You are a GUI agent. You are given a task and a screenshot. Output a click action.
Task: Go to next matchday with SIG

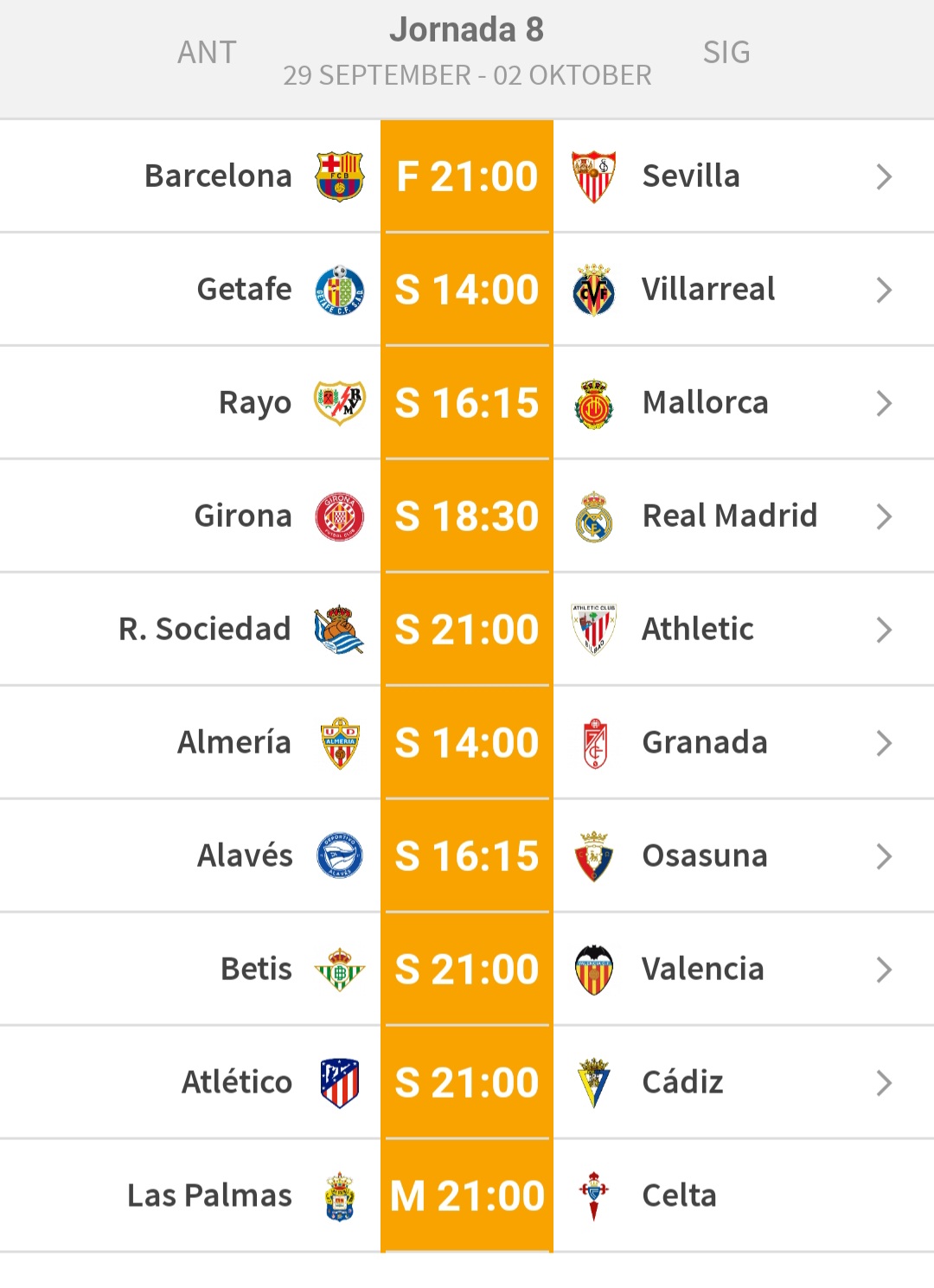pos(726,53)
